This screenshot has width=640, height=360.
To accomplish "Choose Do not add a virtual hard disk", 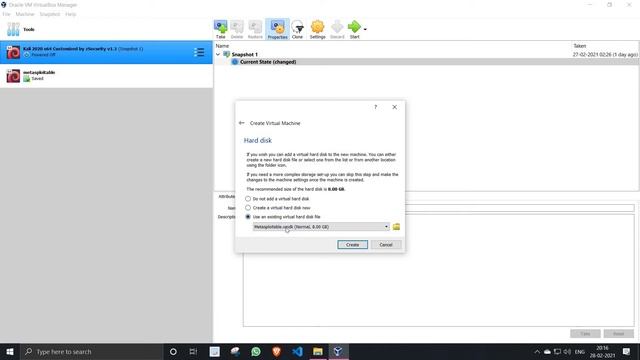I will tap(248, 199).
